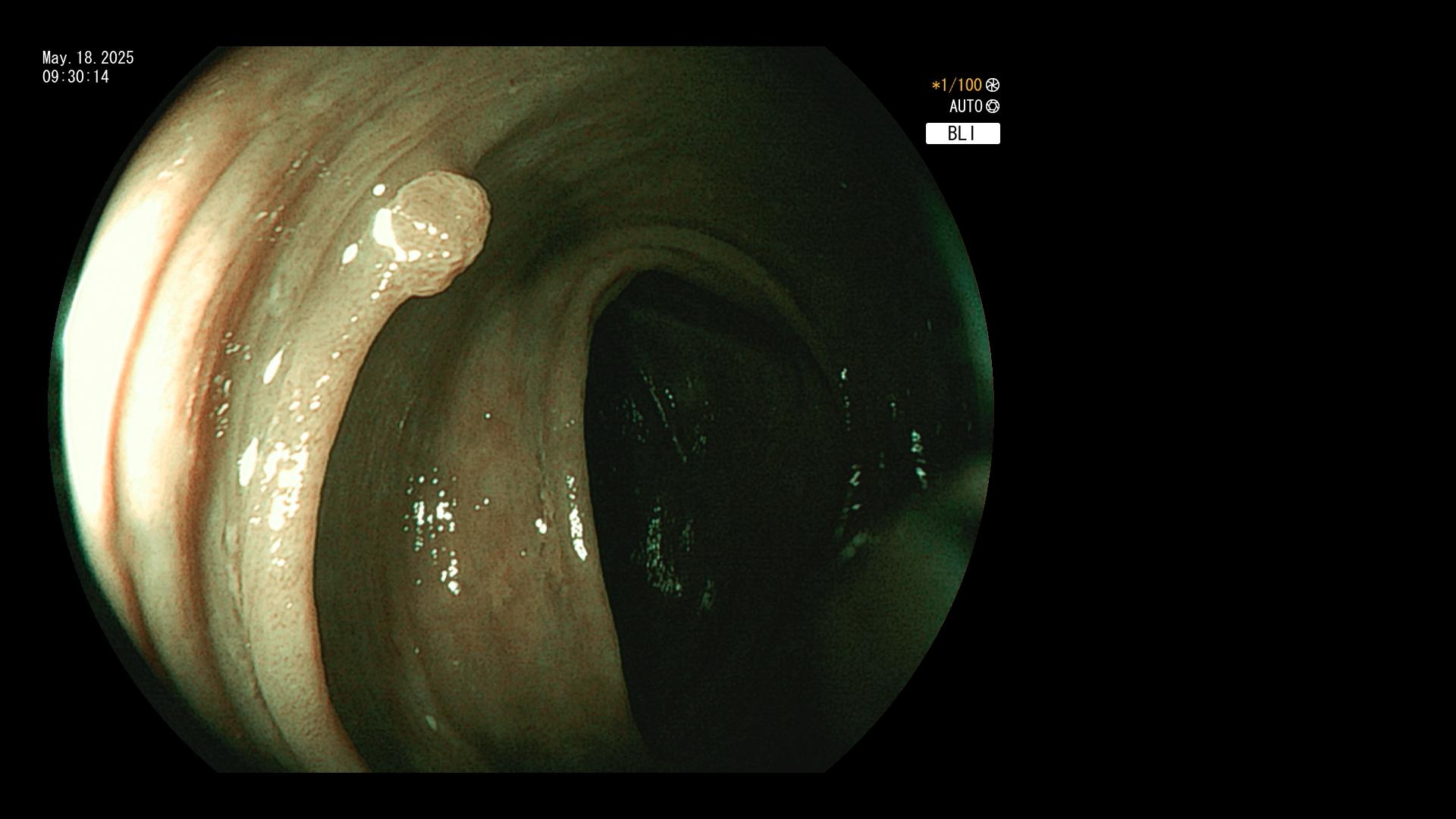
Task: Click the iris icon beside AUTO
Action: 993,107
